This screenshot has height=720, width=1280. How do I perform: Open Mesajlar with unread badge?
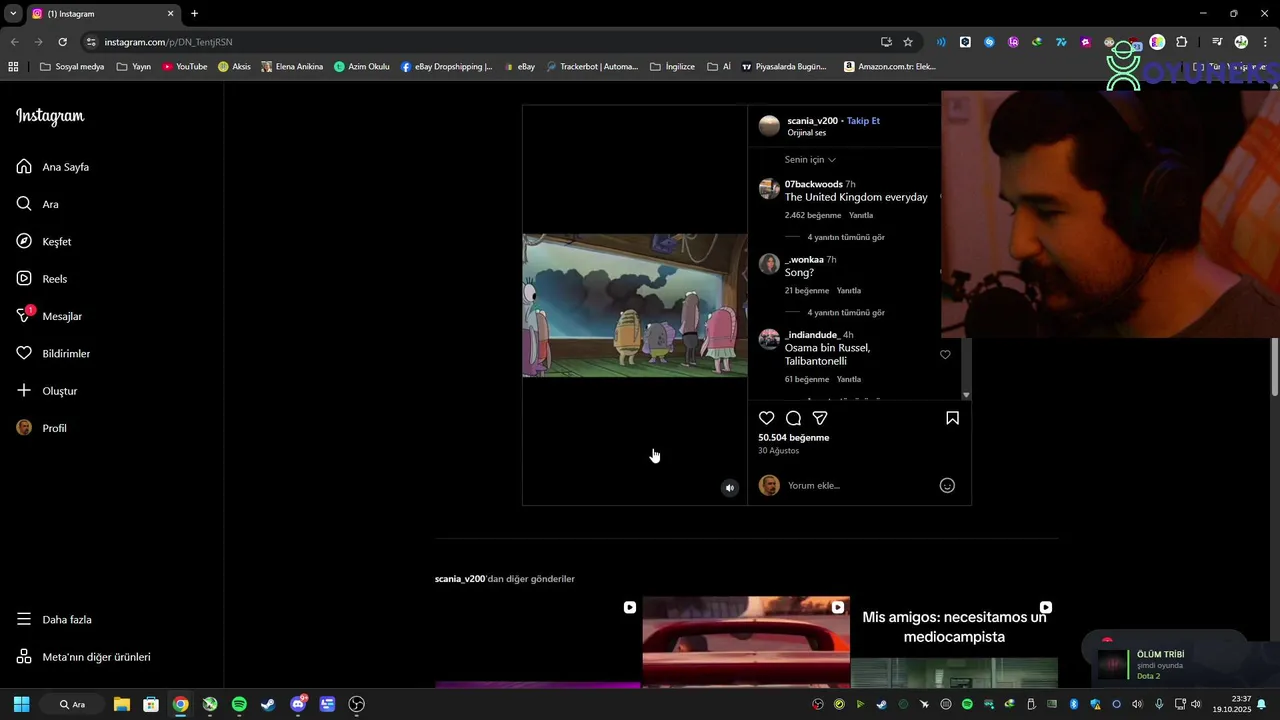click(49, 316)
